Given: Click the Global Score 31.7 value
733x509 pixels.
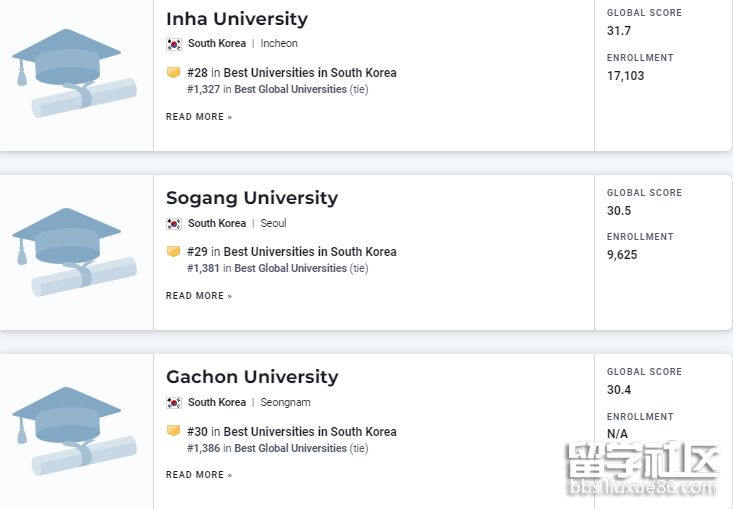Looking at the screenshot, I should pyautogui.click(x=619, y=31).
